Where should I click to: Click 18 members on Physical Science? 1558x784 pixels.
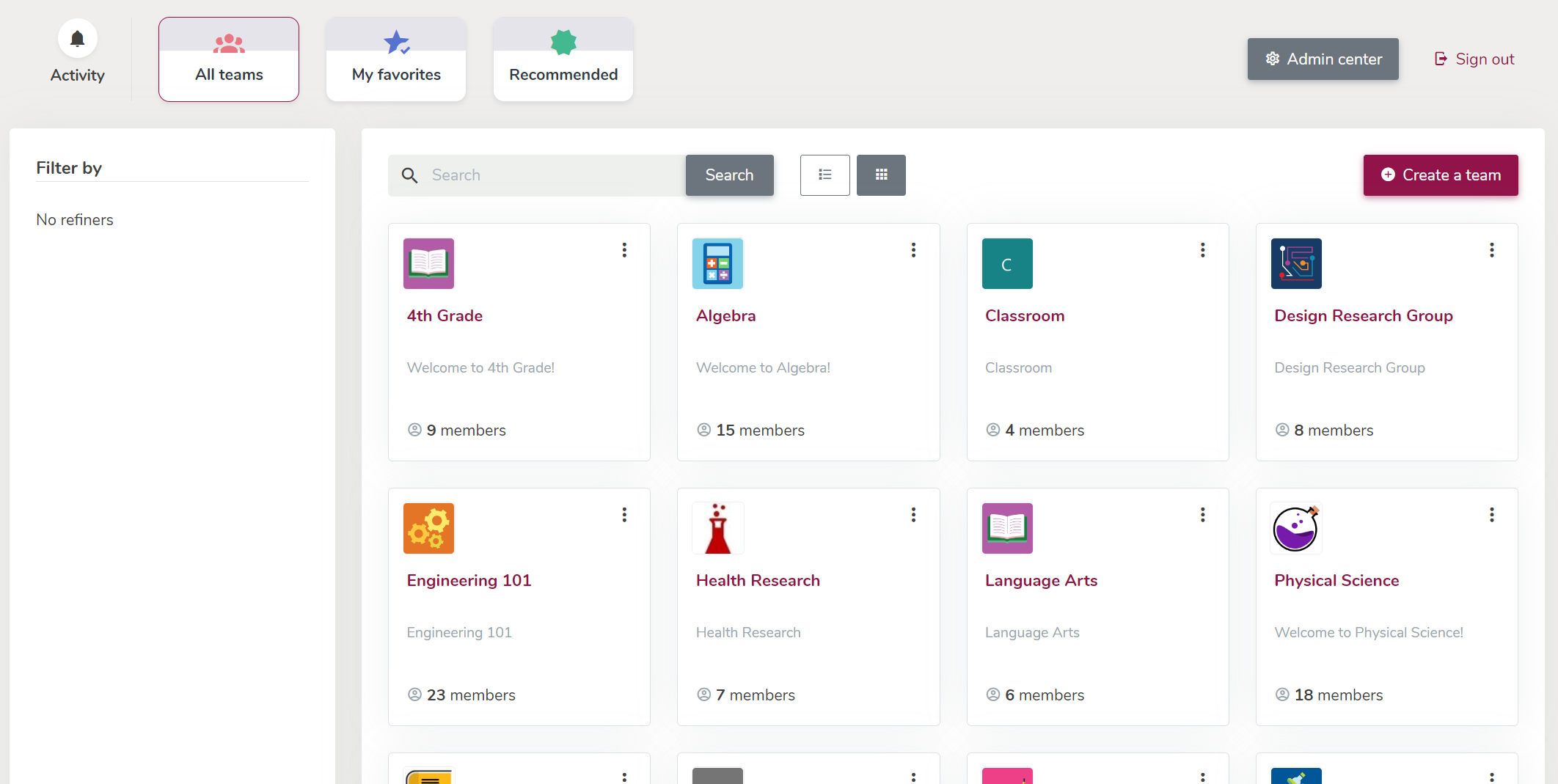point(1329,695)
